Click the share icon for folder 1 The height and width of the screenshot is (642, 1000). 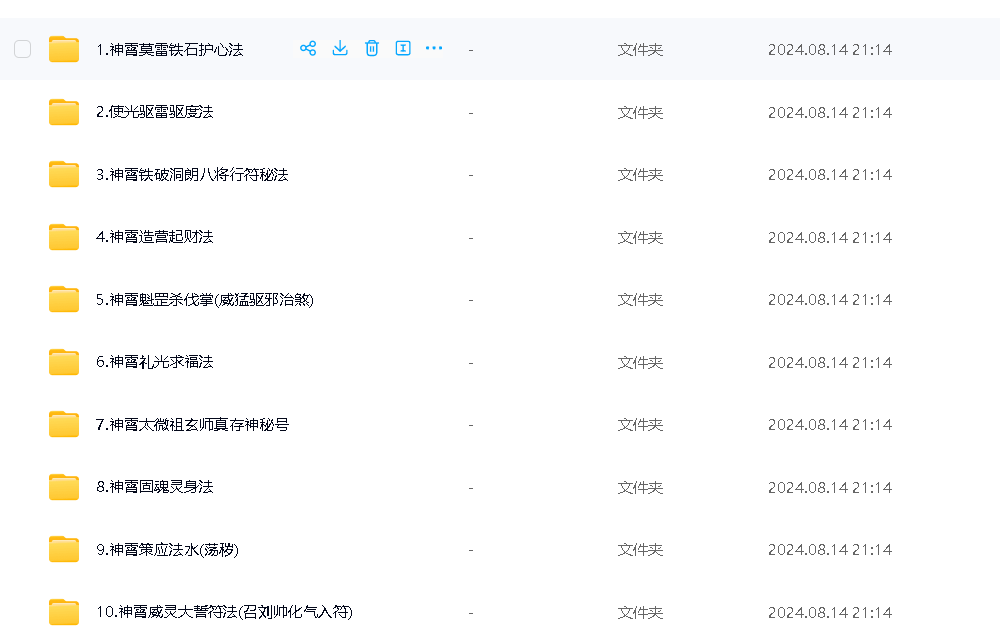click(x=308, y=48)
